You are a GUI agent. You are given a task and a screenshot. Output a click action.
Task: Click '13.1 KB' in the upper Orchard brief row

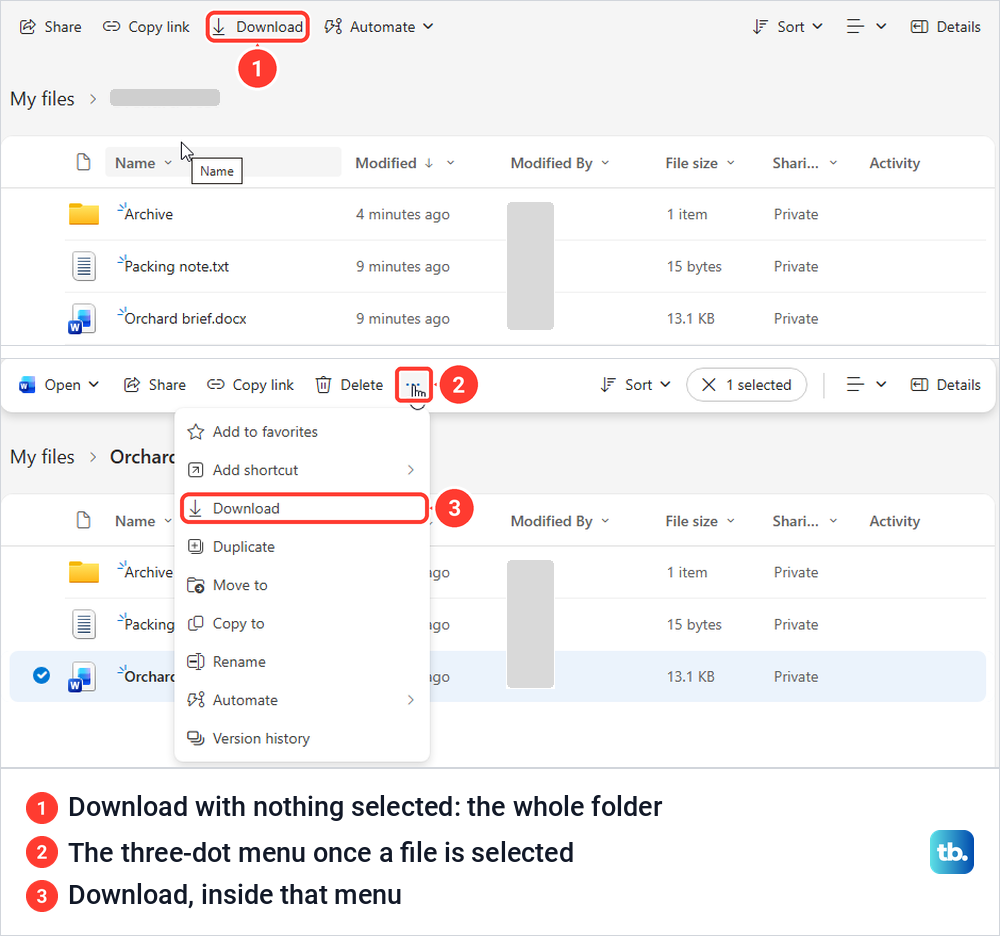point(691,319)
